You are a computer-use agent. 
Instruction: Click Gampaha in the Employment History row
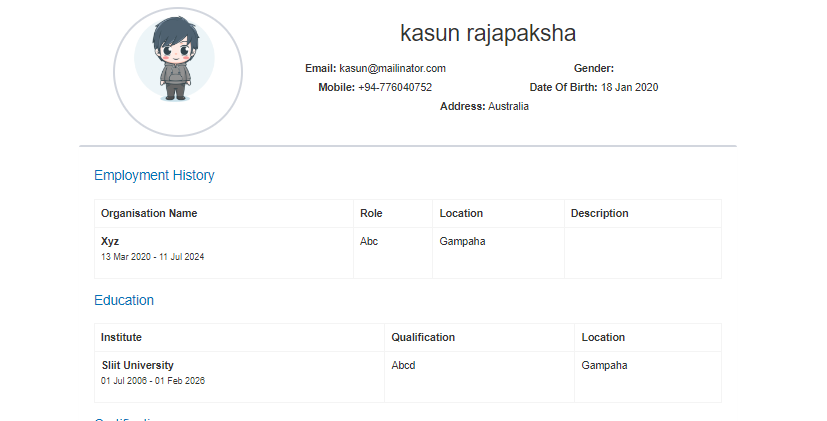tap(462, 241)
